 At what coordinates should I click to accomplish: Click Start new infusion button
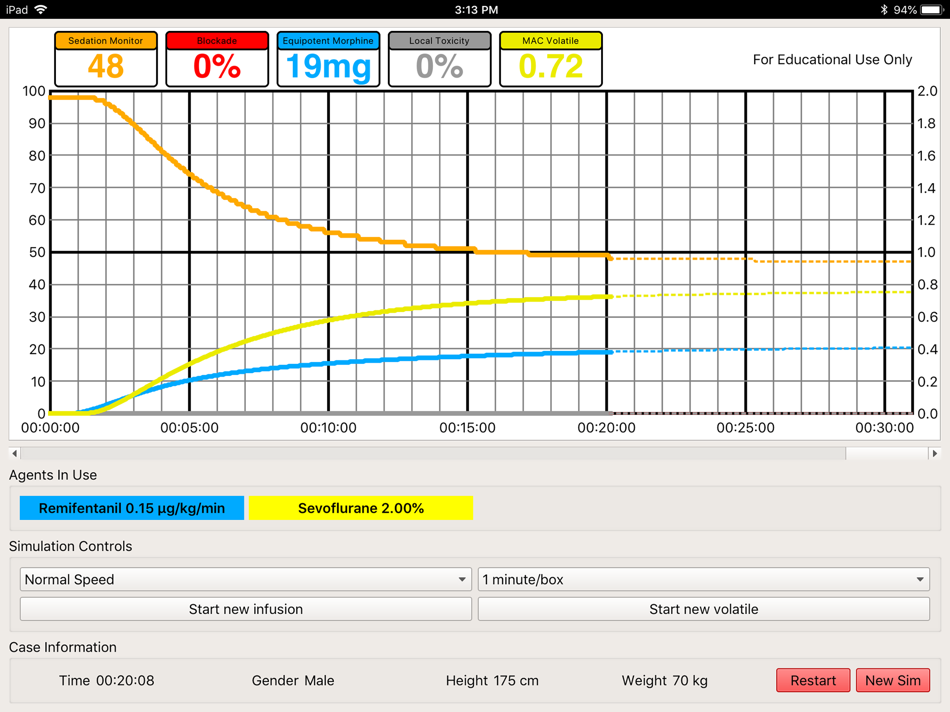tap(245, 609)
